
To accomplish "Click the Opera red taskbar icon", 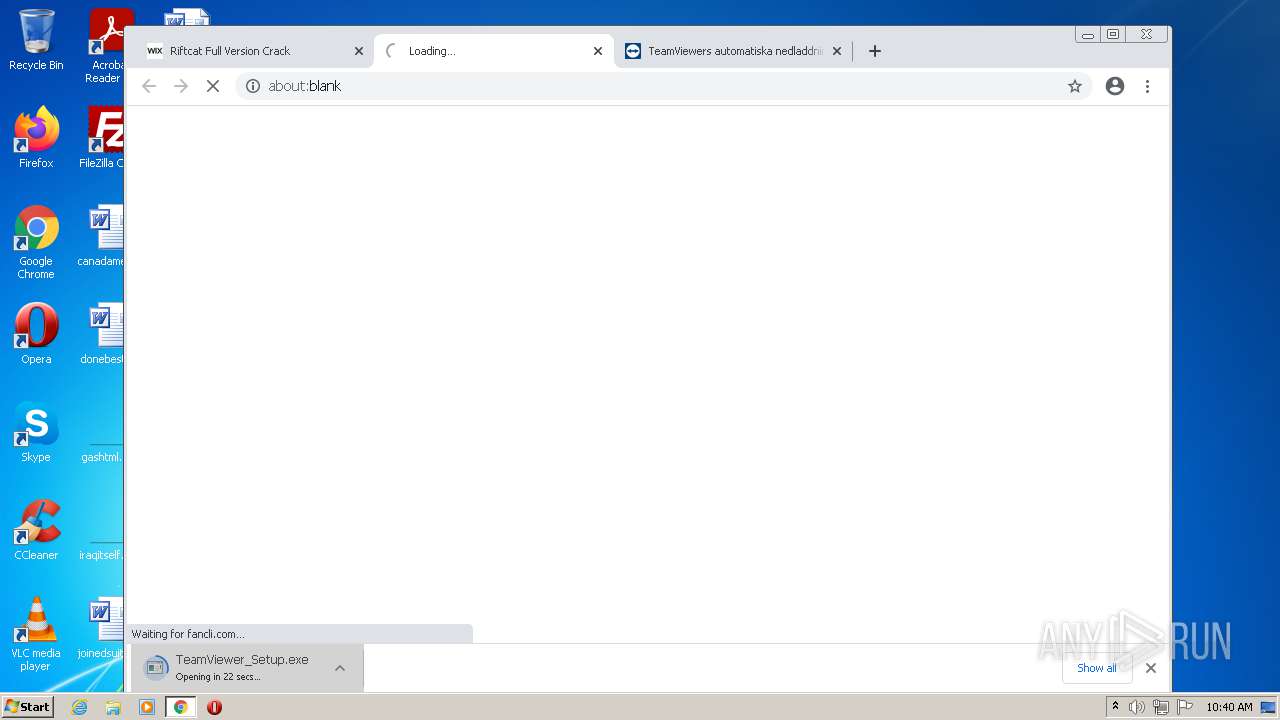I will point(214,707).
